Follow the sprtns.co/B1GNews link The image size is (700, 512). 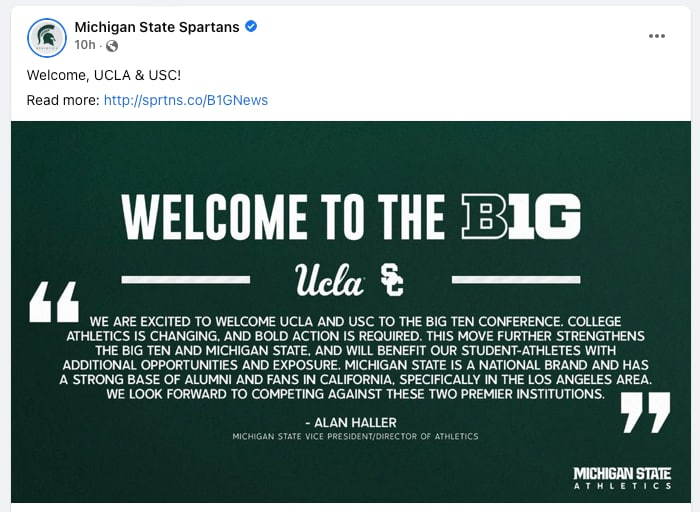point(185,100)
